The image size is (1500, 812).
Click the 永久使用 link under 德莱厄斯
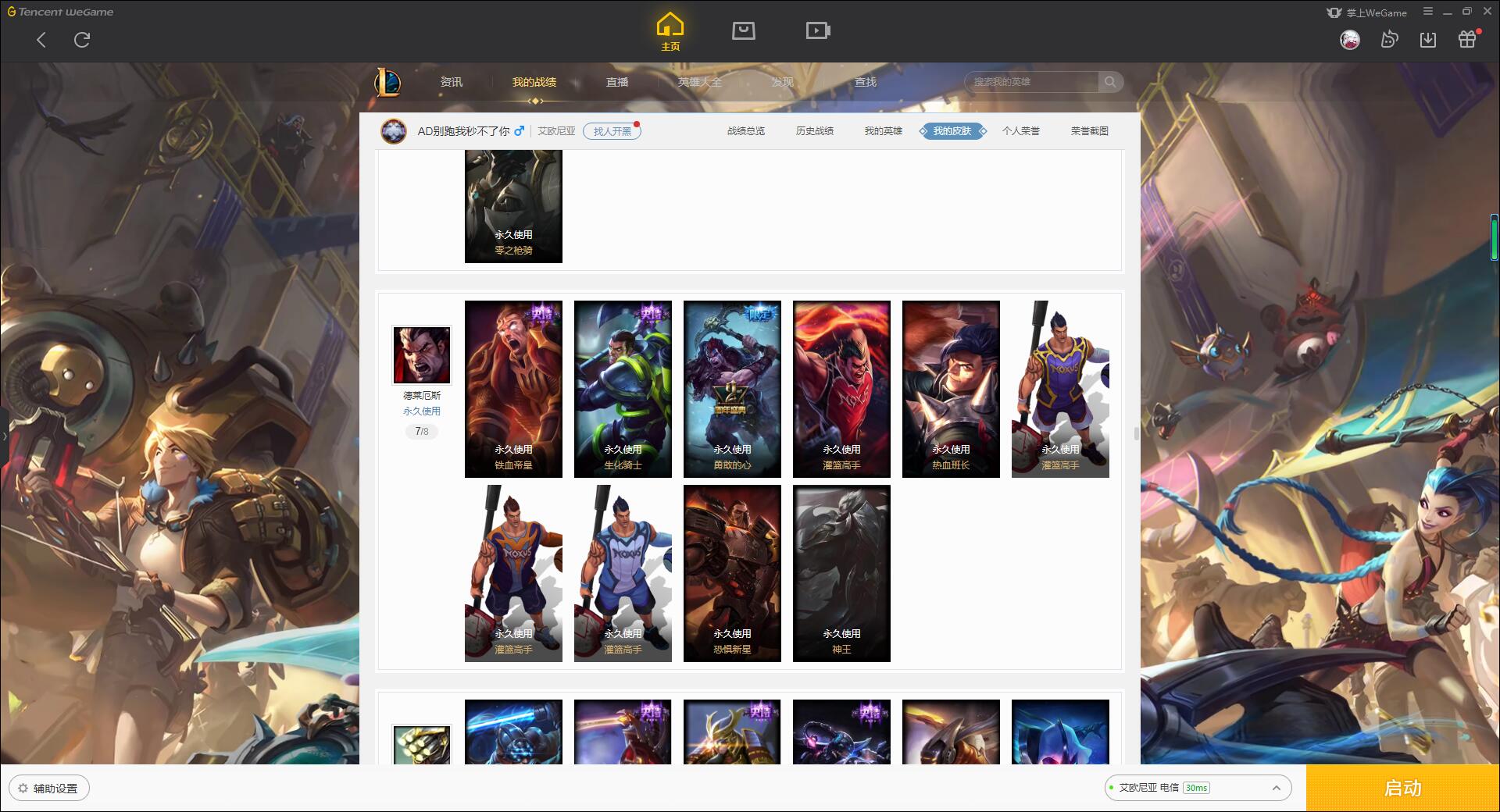[x=422, y=411]
